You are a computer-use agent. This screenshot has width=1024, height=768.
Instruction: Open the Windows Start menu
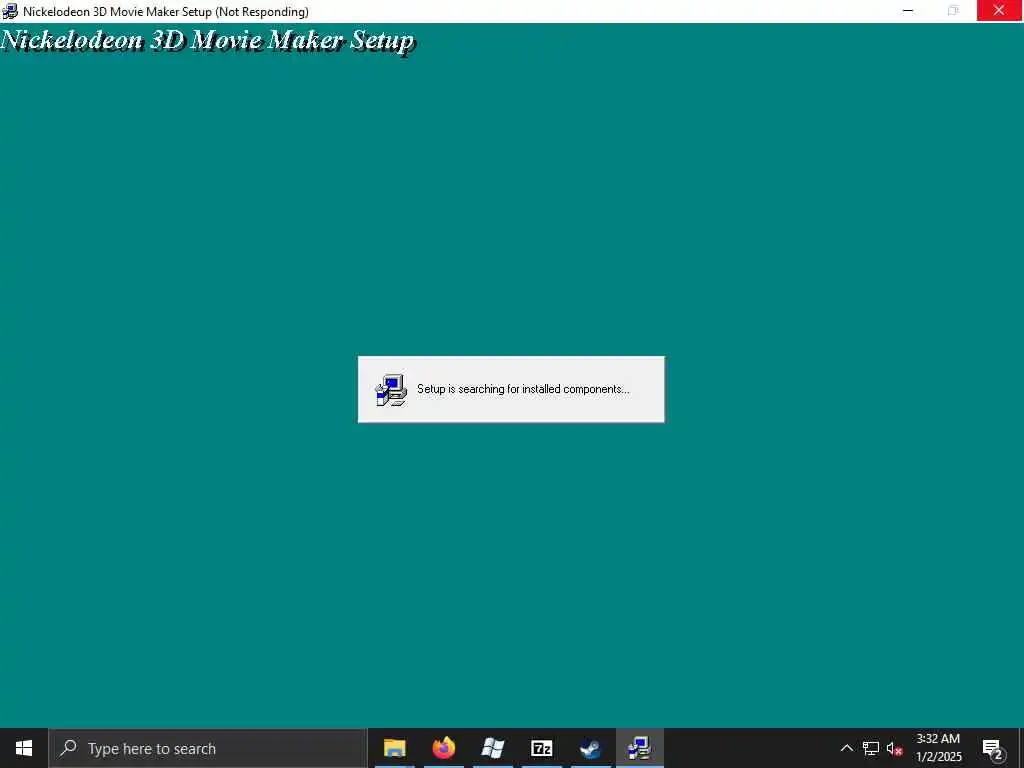click(24, 748)
